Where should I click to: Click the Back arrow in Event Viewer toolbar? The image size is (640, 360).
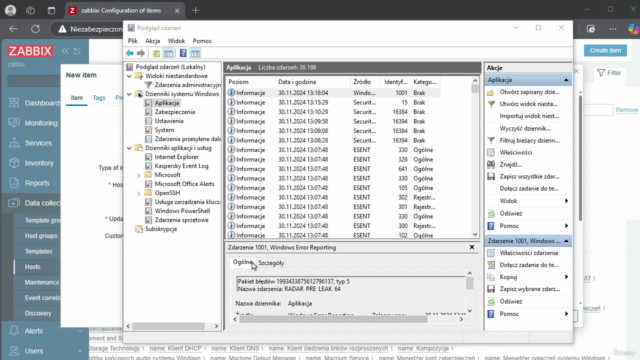tap(130, 53)
